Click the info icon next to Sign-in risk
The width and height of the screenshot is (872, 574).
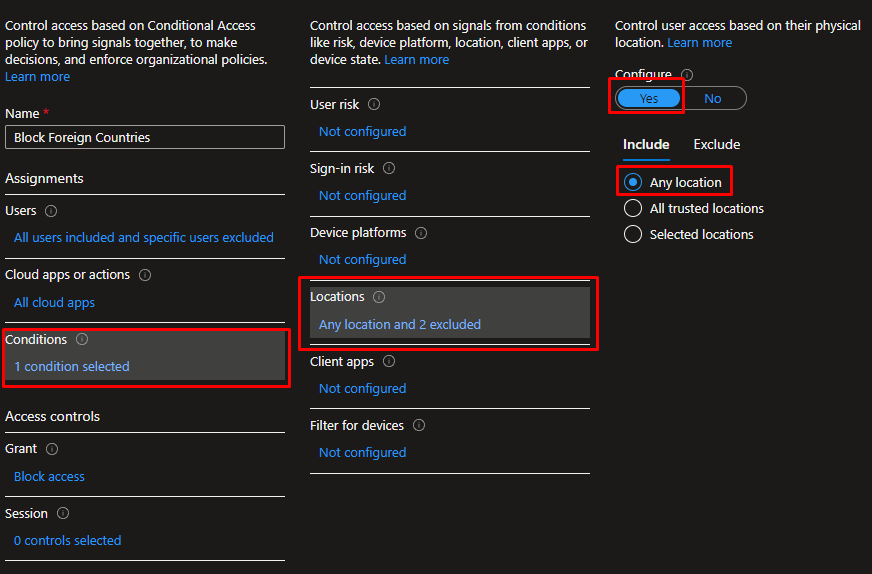coord(389,168)
